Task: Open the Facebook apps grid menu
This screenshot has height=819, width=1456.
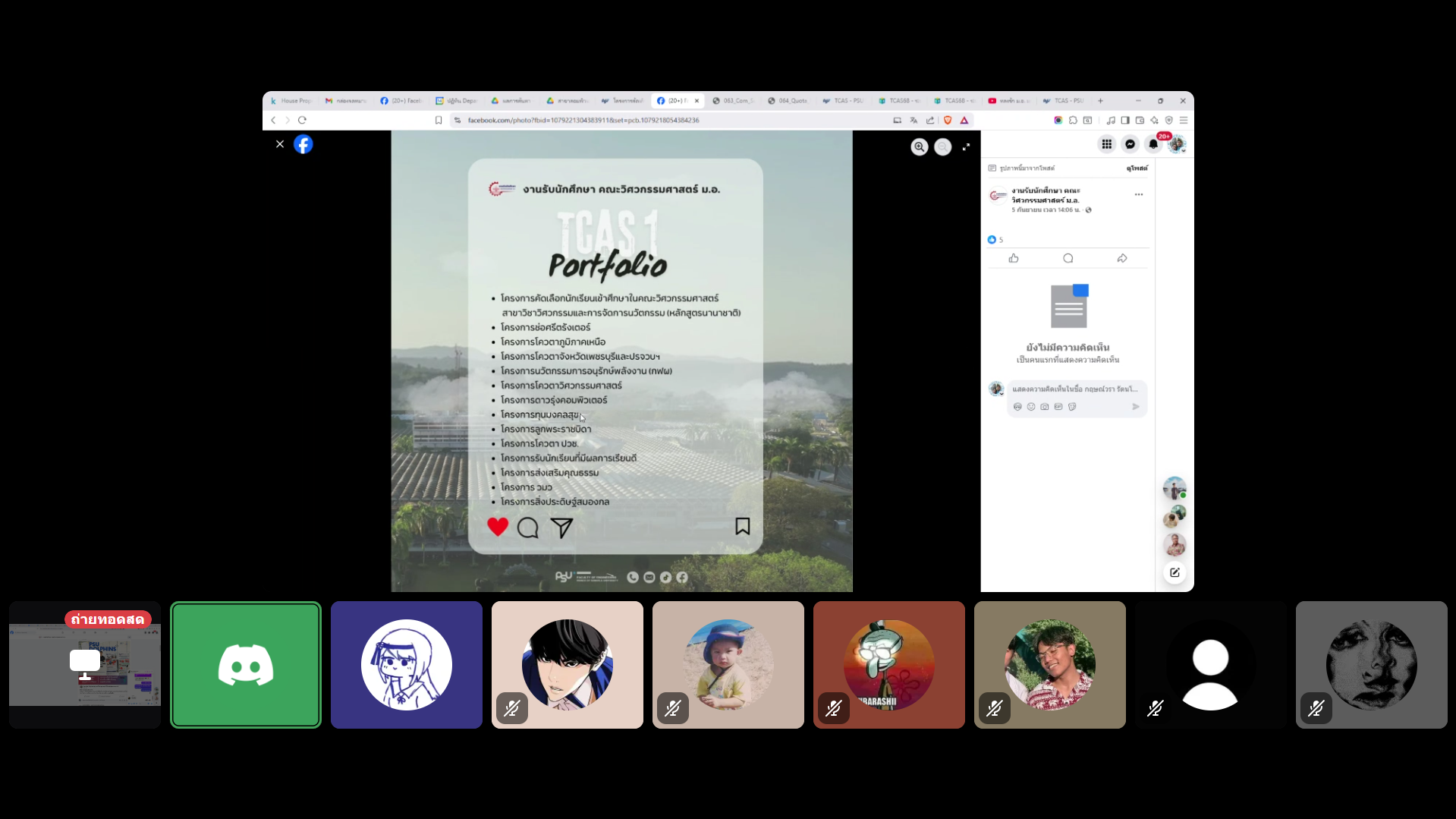Action: tap(1106, 144)
